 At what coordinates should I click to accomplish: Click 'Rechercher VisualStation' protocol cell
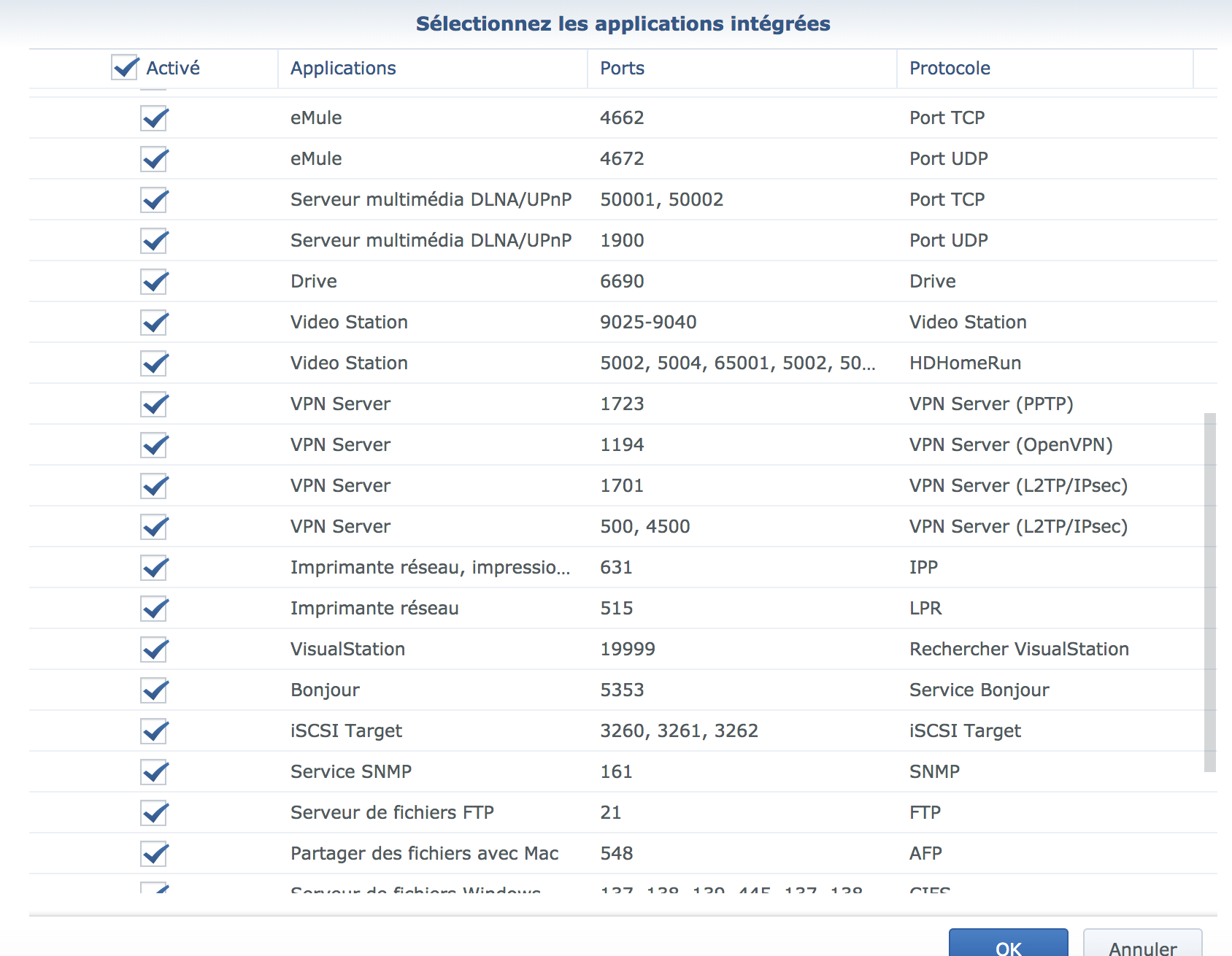click(x=1019, y=649)
